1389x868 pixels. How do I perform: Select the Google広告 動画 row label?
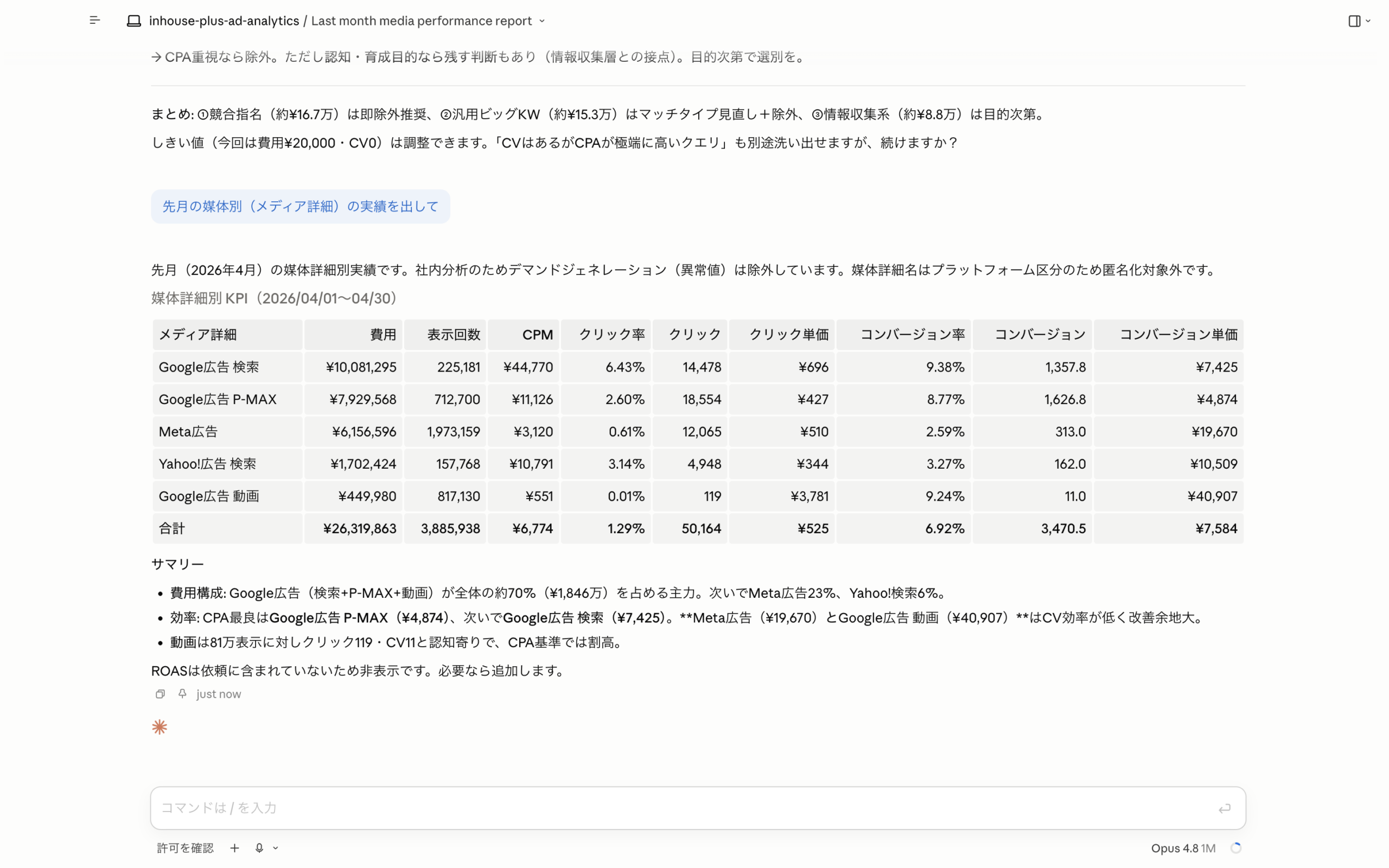pyautogui.click(x=209, y=496)
